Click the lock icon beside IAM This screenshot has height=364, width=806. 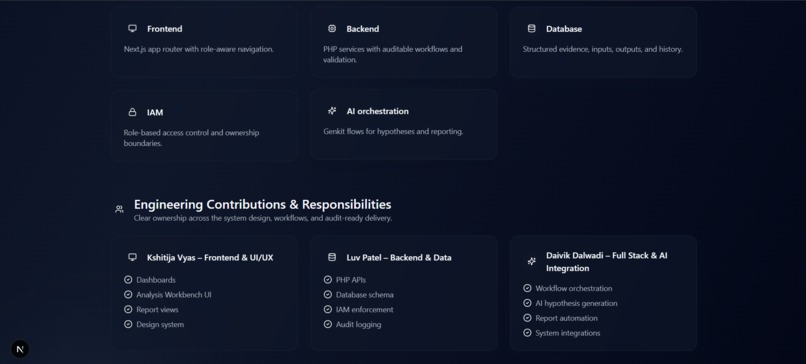(x=133, y=112)
